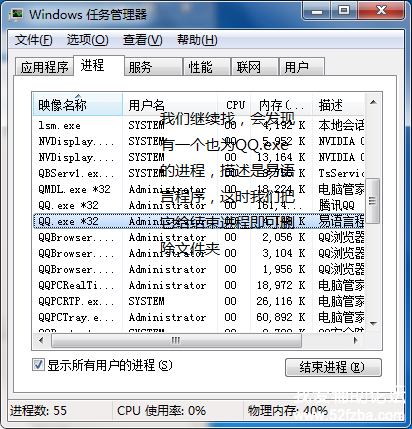Switch to the 应用程序 tab
The height and width of the screenshot is (429, 412).
(x=44, y=67)
